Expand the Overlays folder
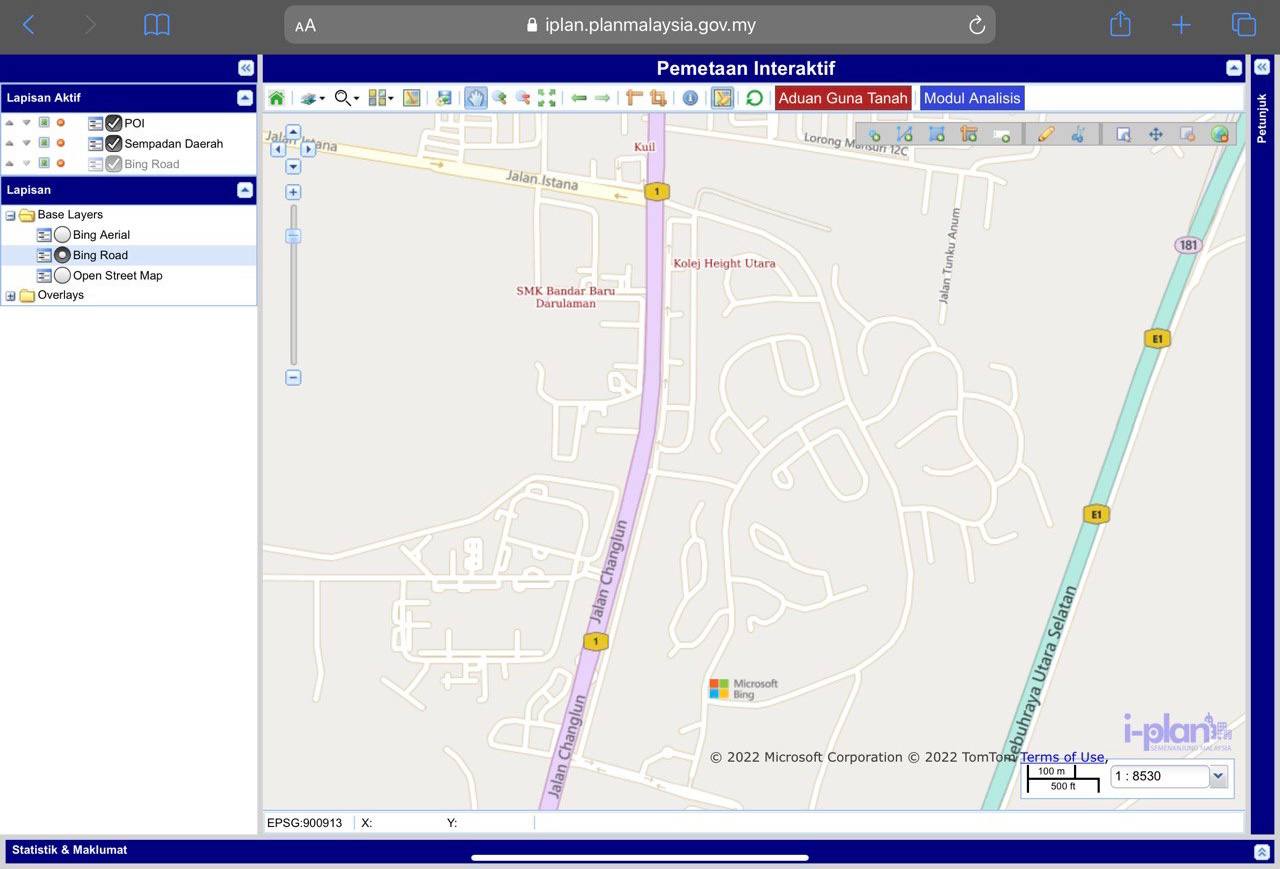The width and height of the screenshot is (1280, 869). (11, 296)
